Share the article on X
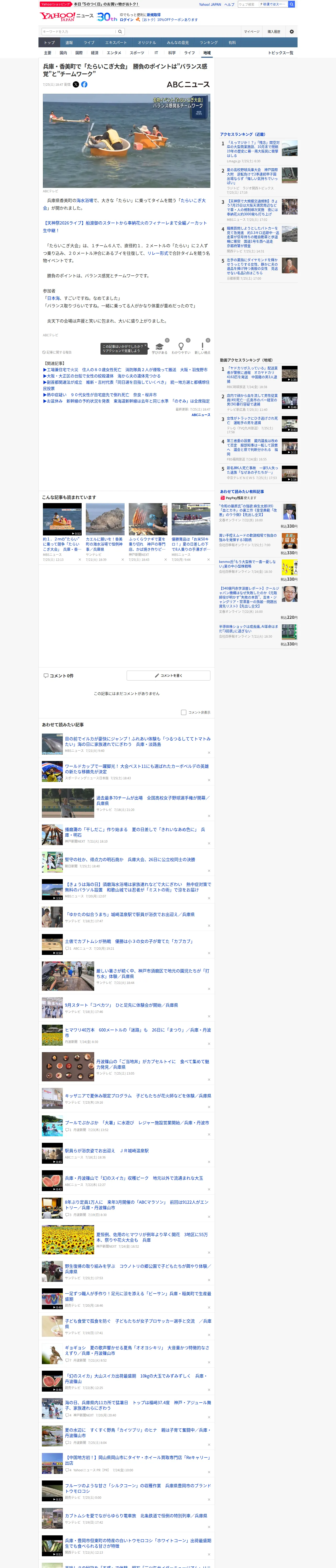 (76, 85)
